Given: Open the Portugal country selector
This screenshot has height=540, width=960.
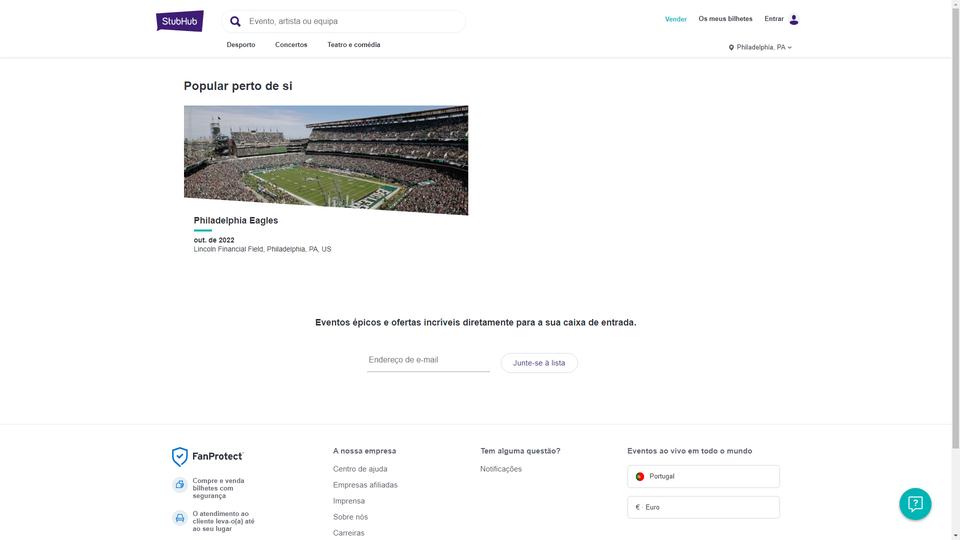Looking at the screenshot, I should [x=703, y=476].
